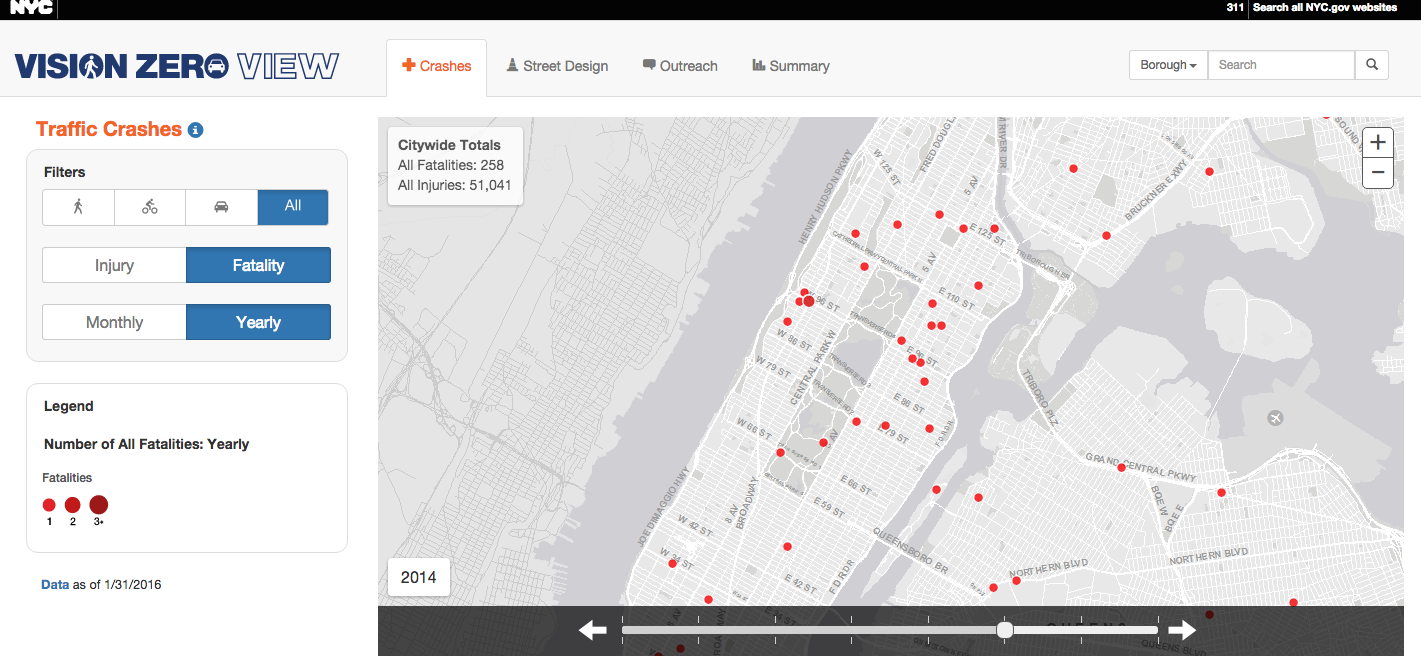Open the Street Design tab
Screen dimensions: 1421x656
pyautogui.click(x=557, y=67)
